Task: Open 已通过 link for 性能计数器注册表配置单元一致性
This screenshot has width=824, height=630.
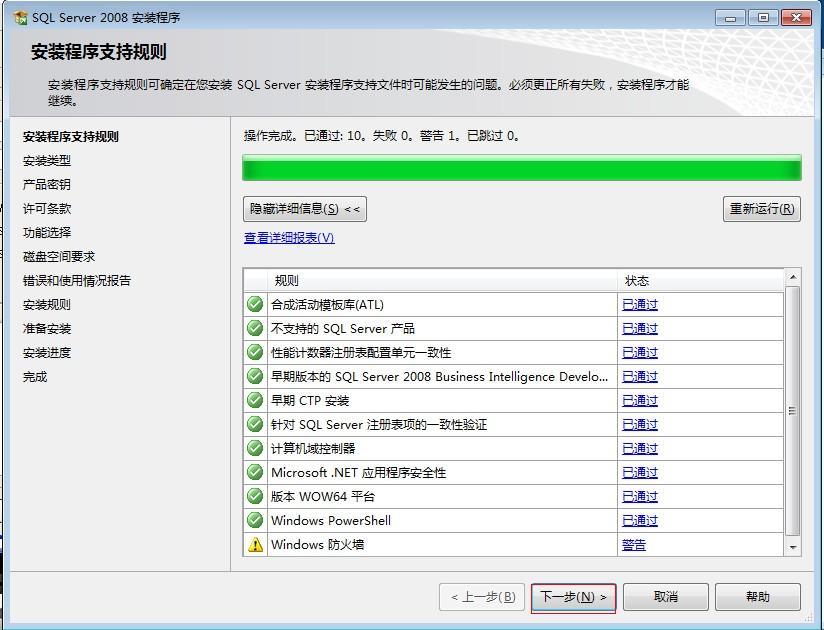Action: tap(640, 353)
